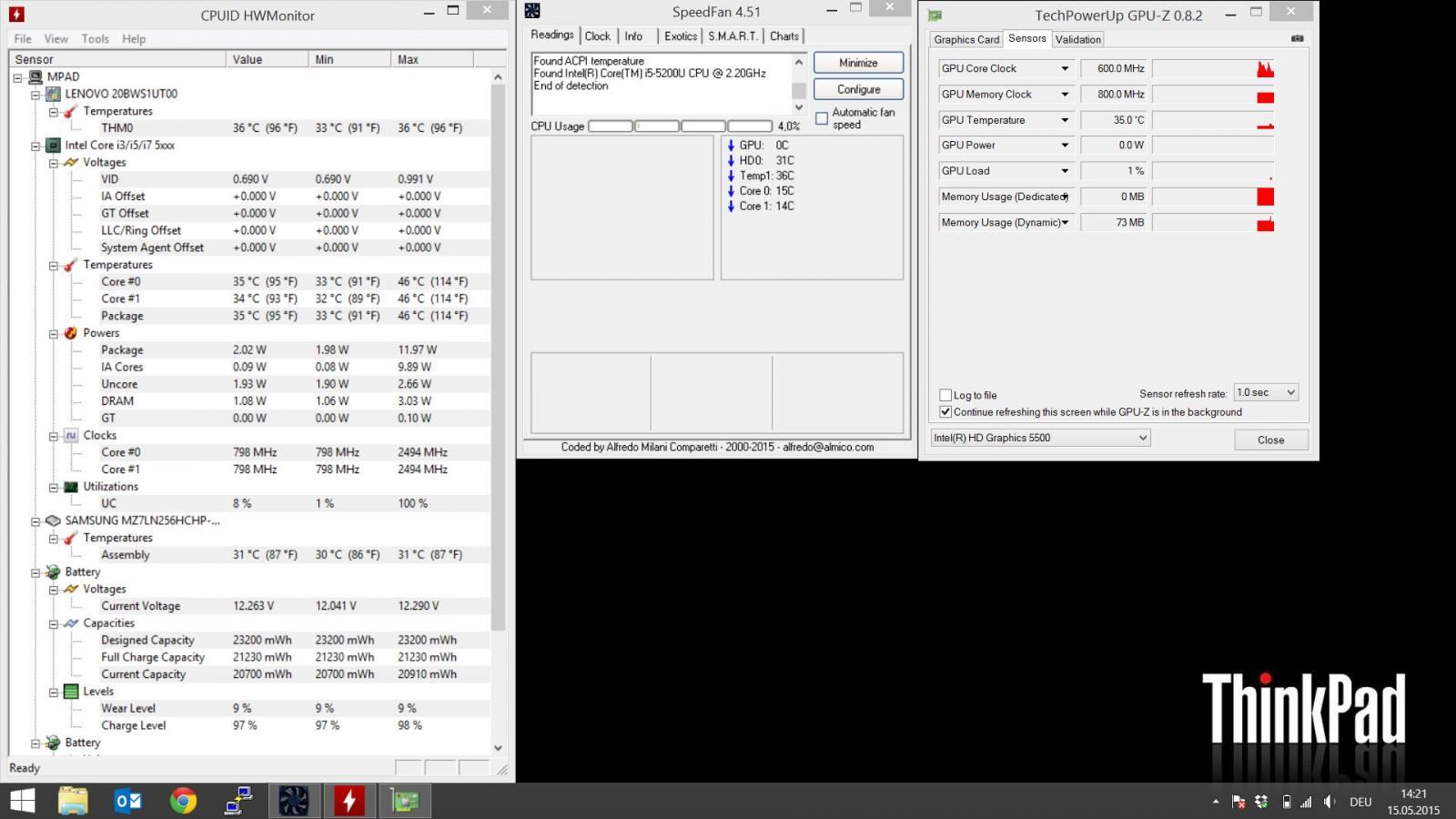Uncheck Continue refreshing while GPU-Z in background
Viewport: 1456px width, 819px height.
[945, 412]
